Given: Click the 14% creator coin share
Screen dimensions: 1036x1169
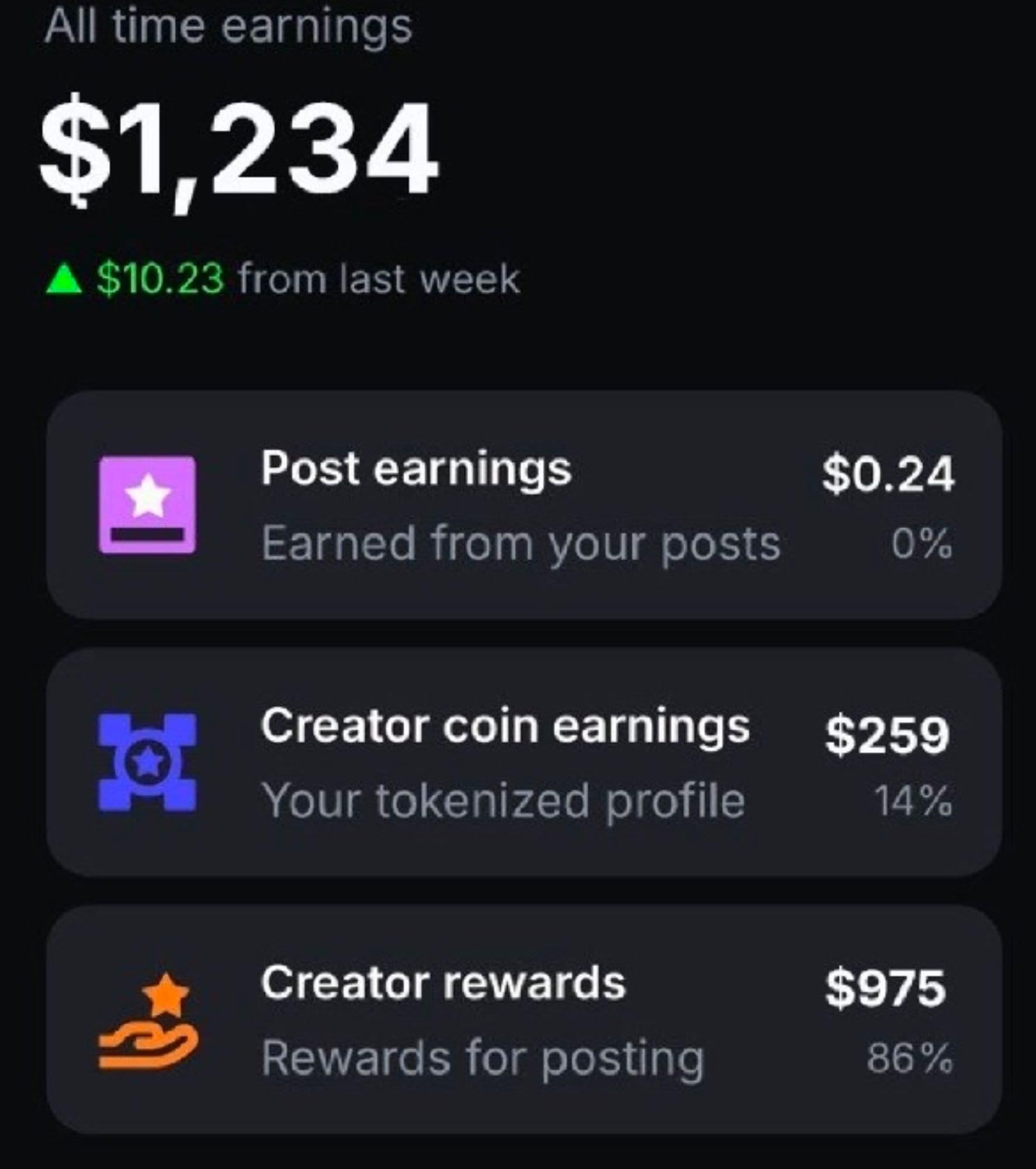Looking at the screenshot, I should (x=913, y=801).
